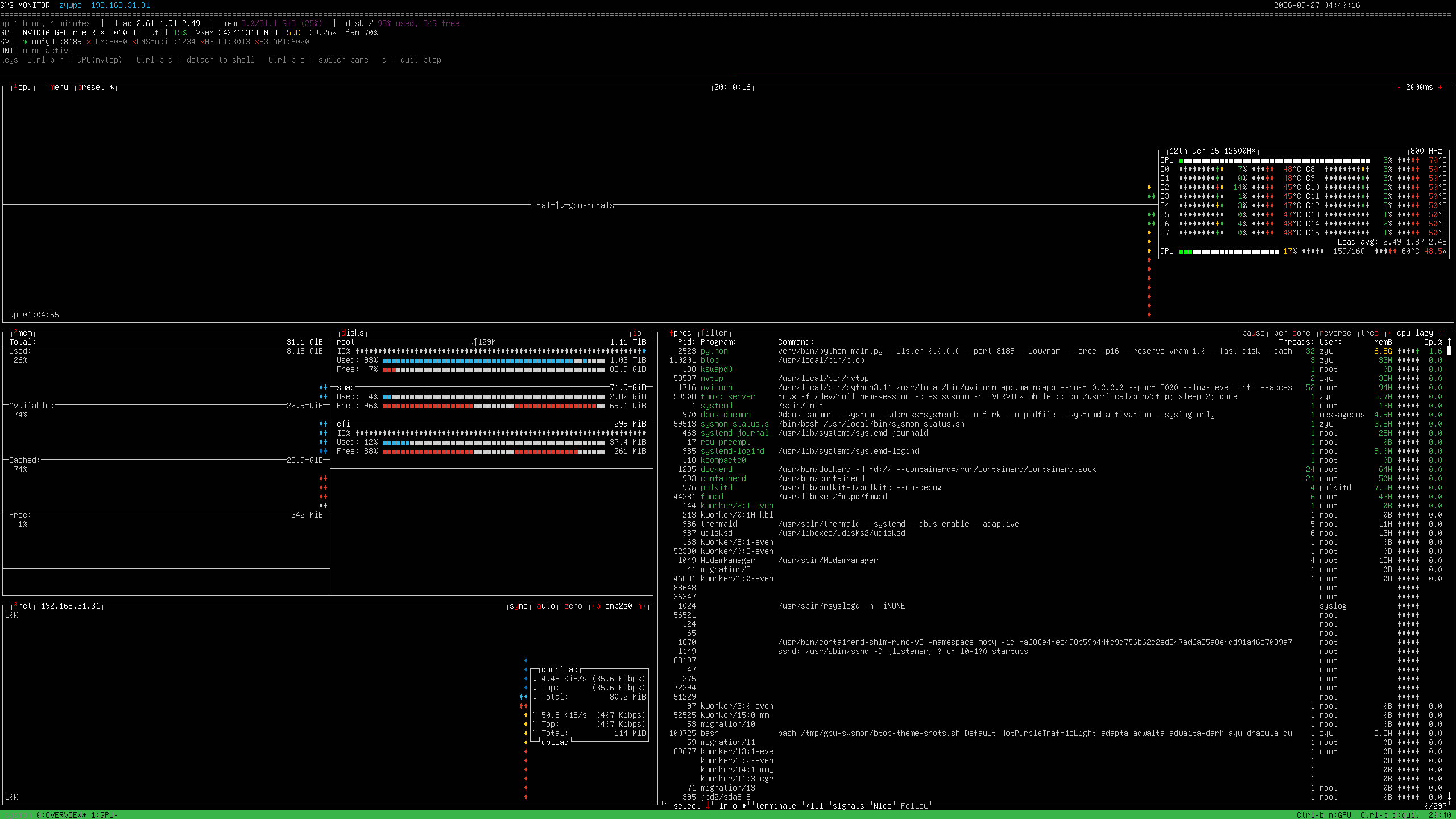Open the btop menu
Viewport: 1456px width, 819px height.
[59, 87]
